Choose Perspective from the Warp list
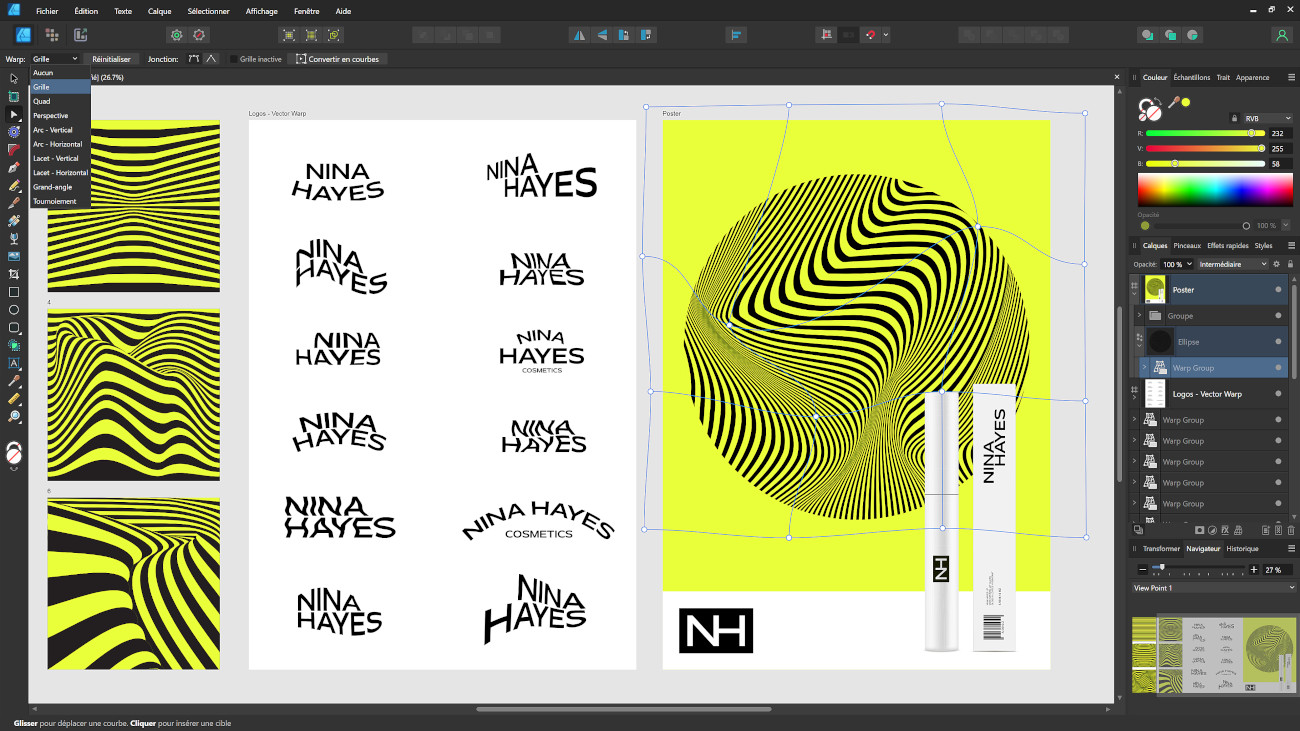The width and height of the screenshot is (1300, 731). click(51, 116)
